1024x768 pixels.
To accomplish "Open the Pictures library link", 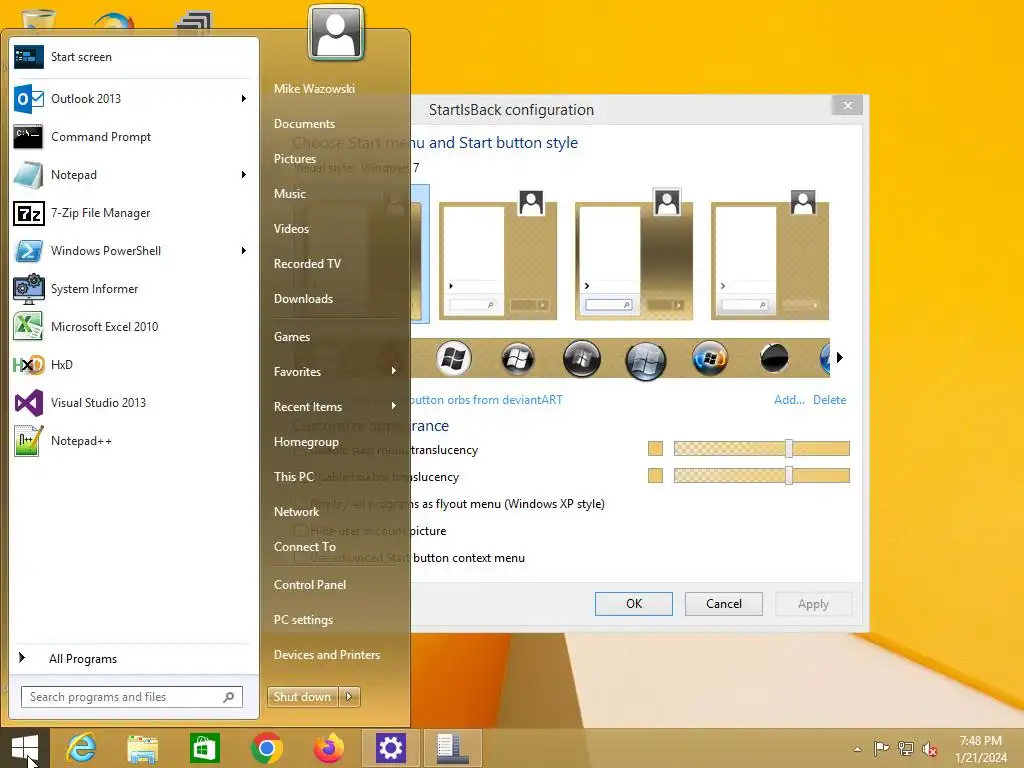I will coord(295,159).
